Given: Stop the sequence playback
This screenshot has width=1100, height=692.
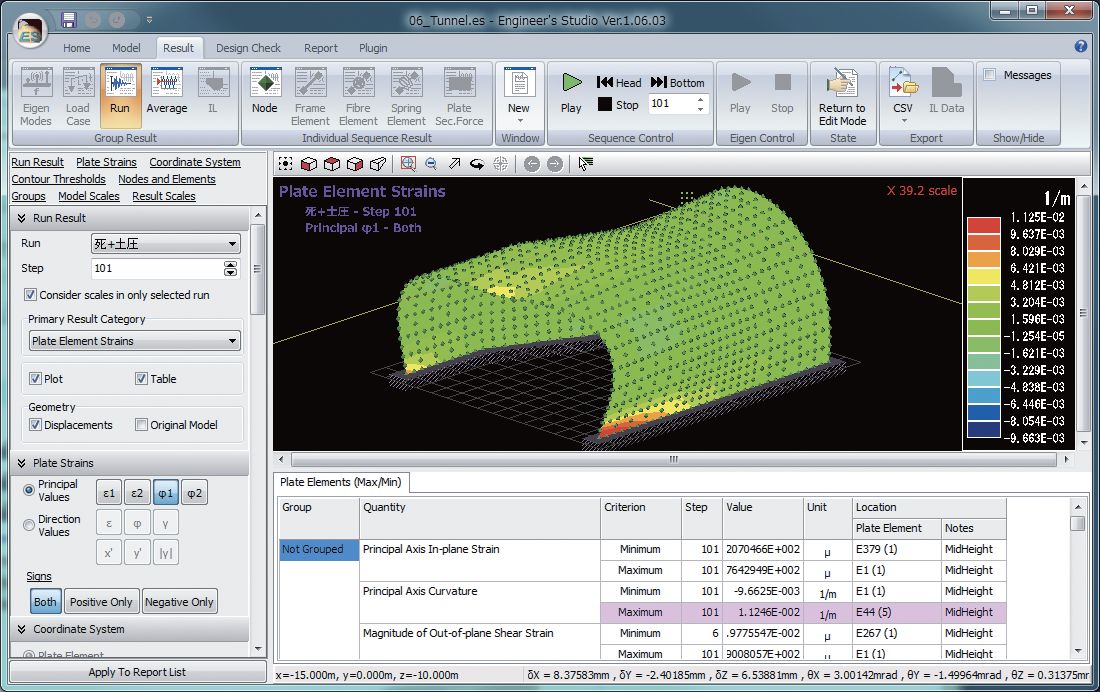Looking at the screenshot, I should (x=618, y=105).
